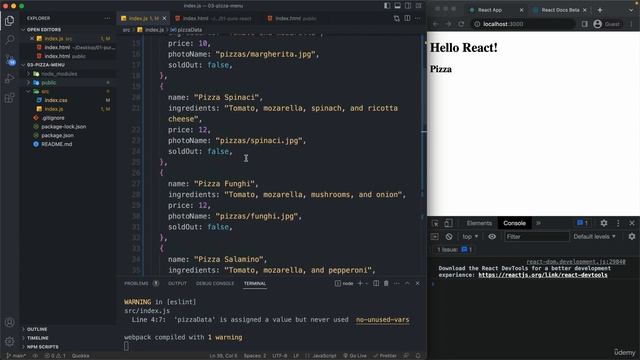Open the reactjs.org react-devtools link
This screenshot has width=640, height=360.
543,275
